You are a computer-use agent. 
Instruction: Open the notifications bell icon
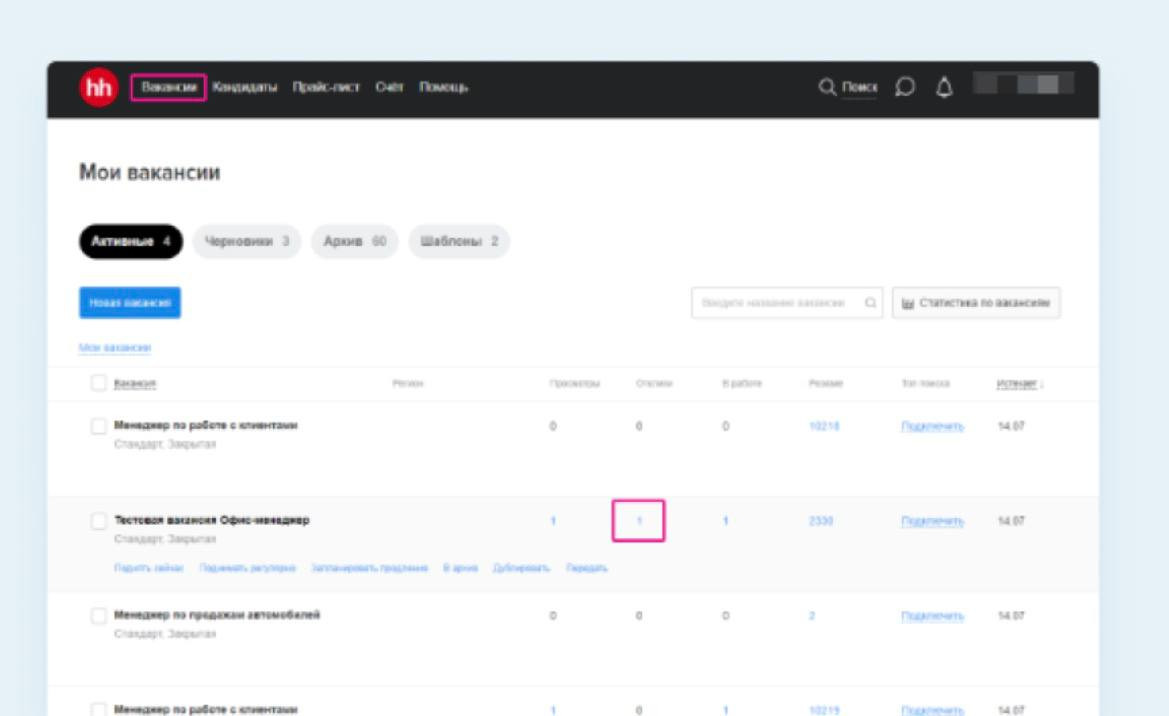tap(943, 88)
